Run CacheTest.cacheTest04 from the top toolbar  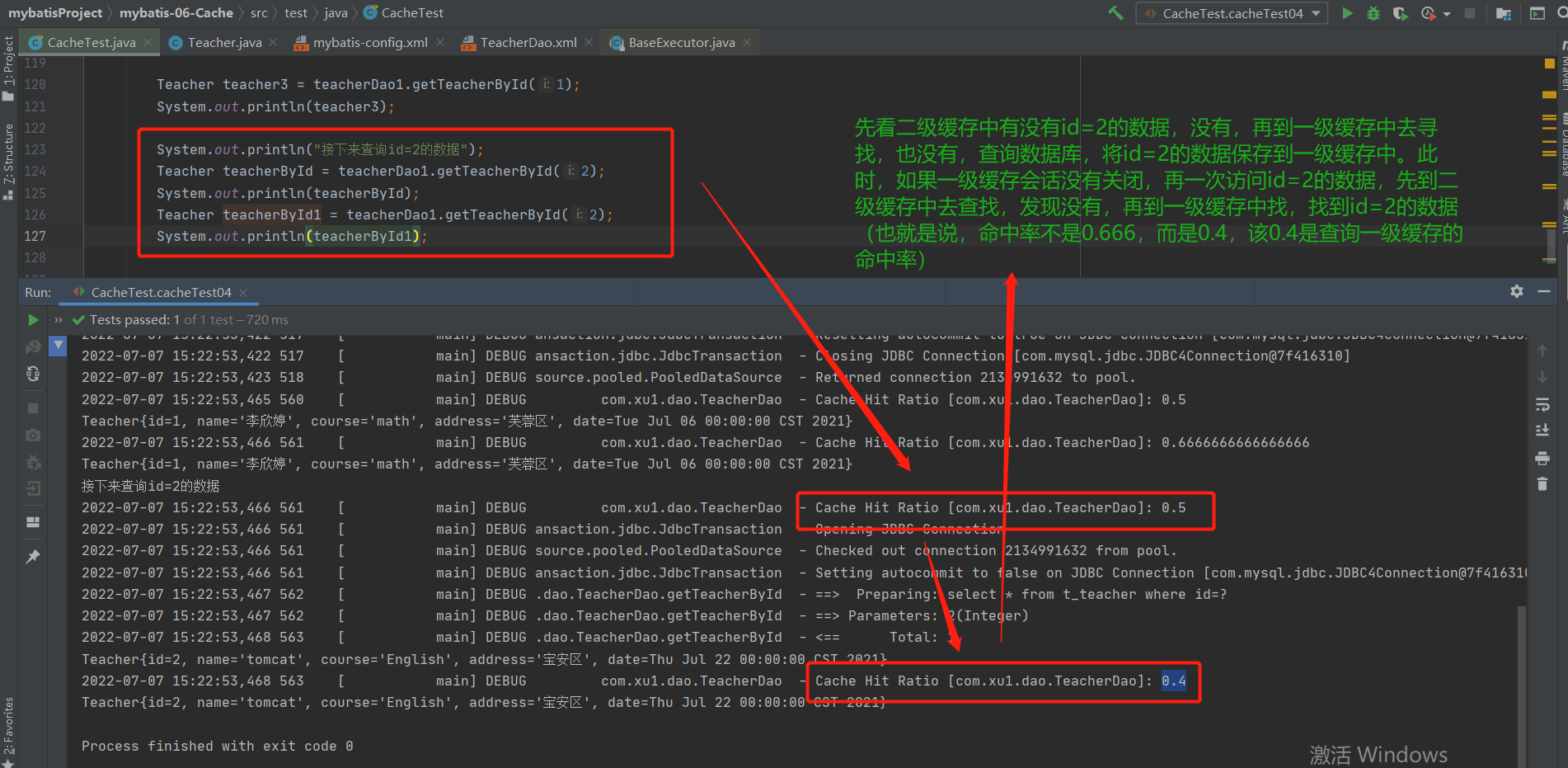[1347, 13]
